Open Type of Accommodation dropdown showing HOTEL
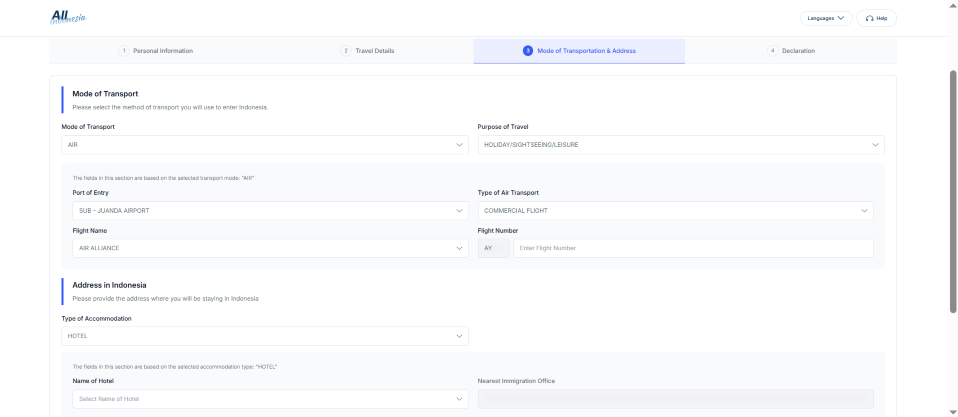958x417 pixels. coord(265,336)
